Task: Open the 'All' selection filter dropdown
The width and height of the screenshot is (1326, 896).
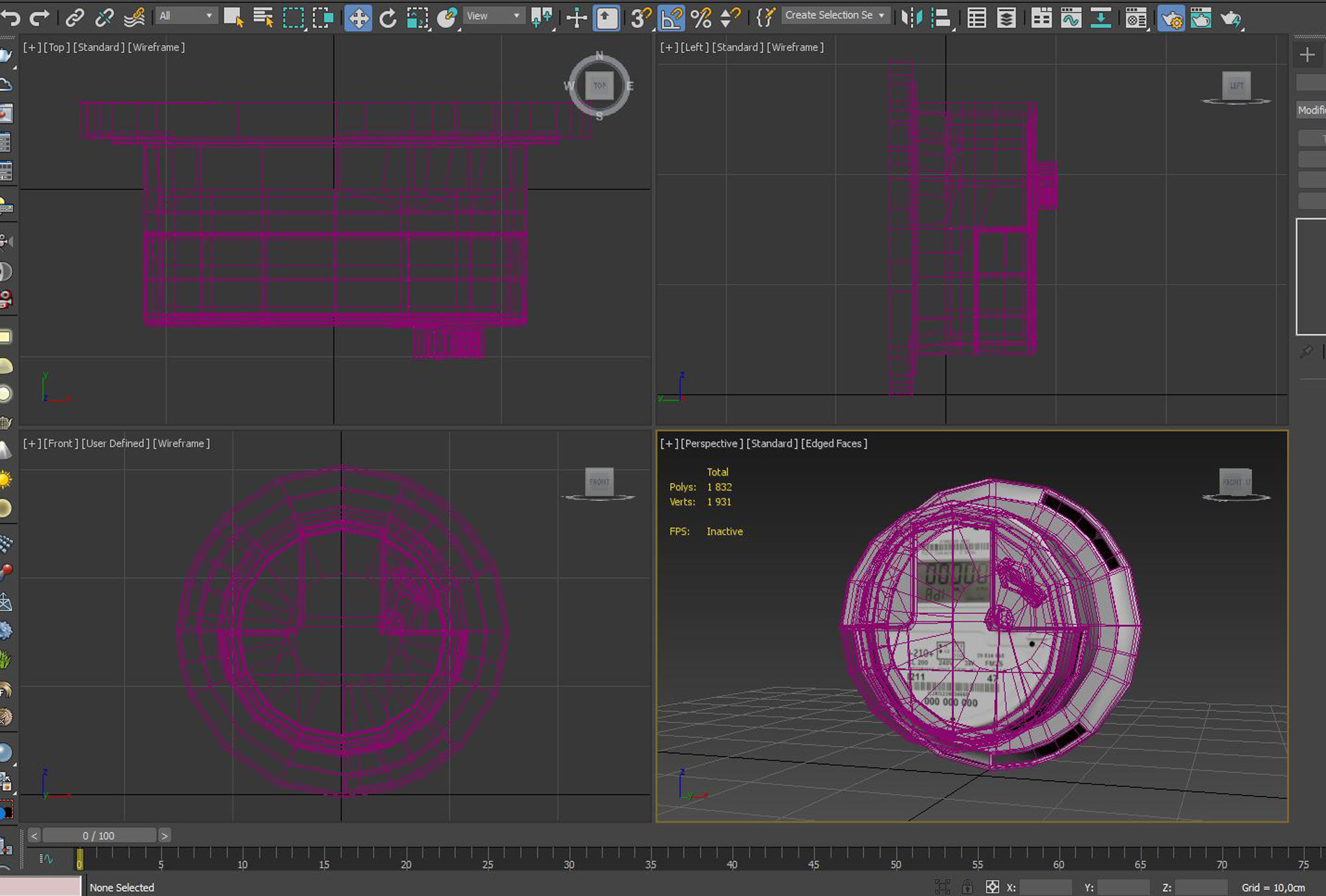Action: coord(185,15)
